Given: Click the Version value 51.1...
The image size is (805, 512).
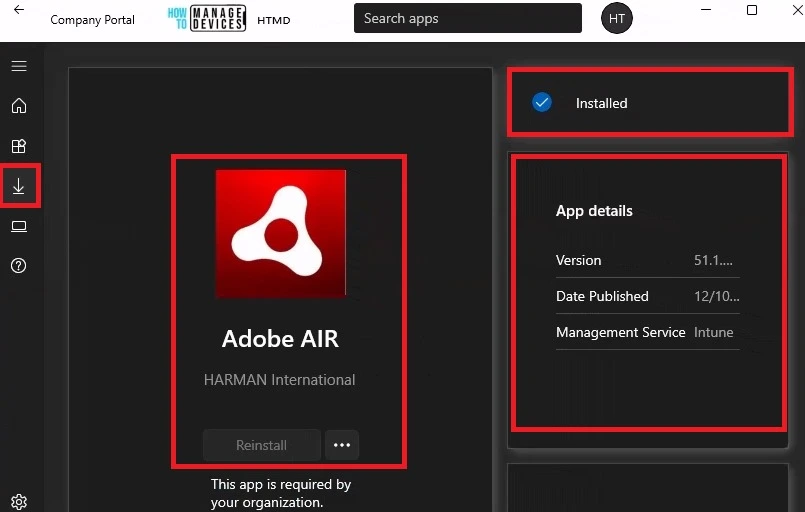Looking at the screenshot, I should 713,260.
